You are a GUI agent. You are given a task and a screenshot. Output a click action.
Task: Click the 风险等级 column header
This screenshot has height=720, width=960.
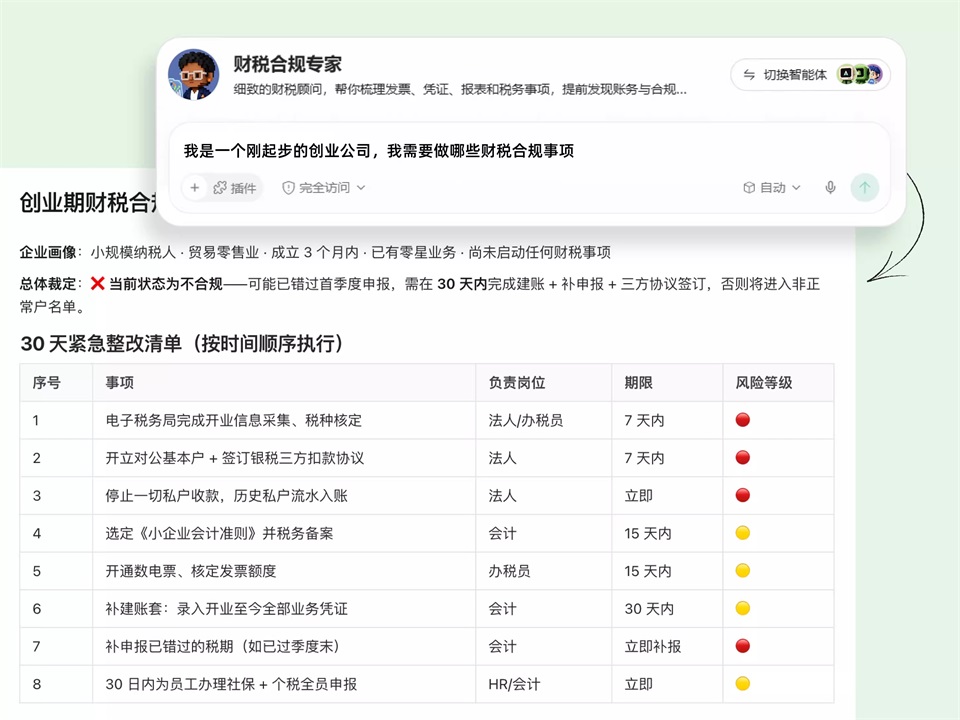point(763,383)
